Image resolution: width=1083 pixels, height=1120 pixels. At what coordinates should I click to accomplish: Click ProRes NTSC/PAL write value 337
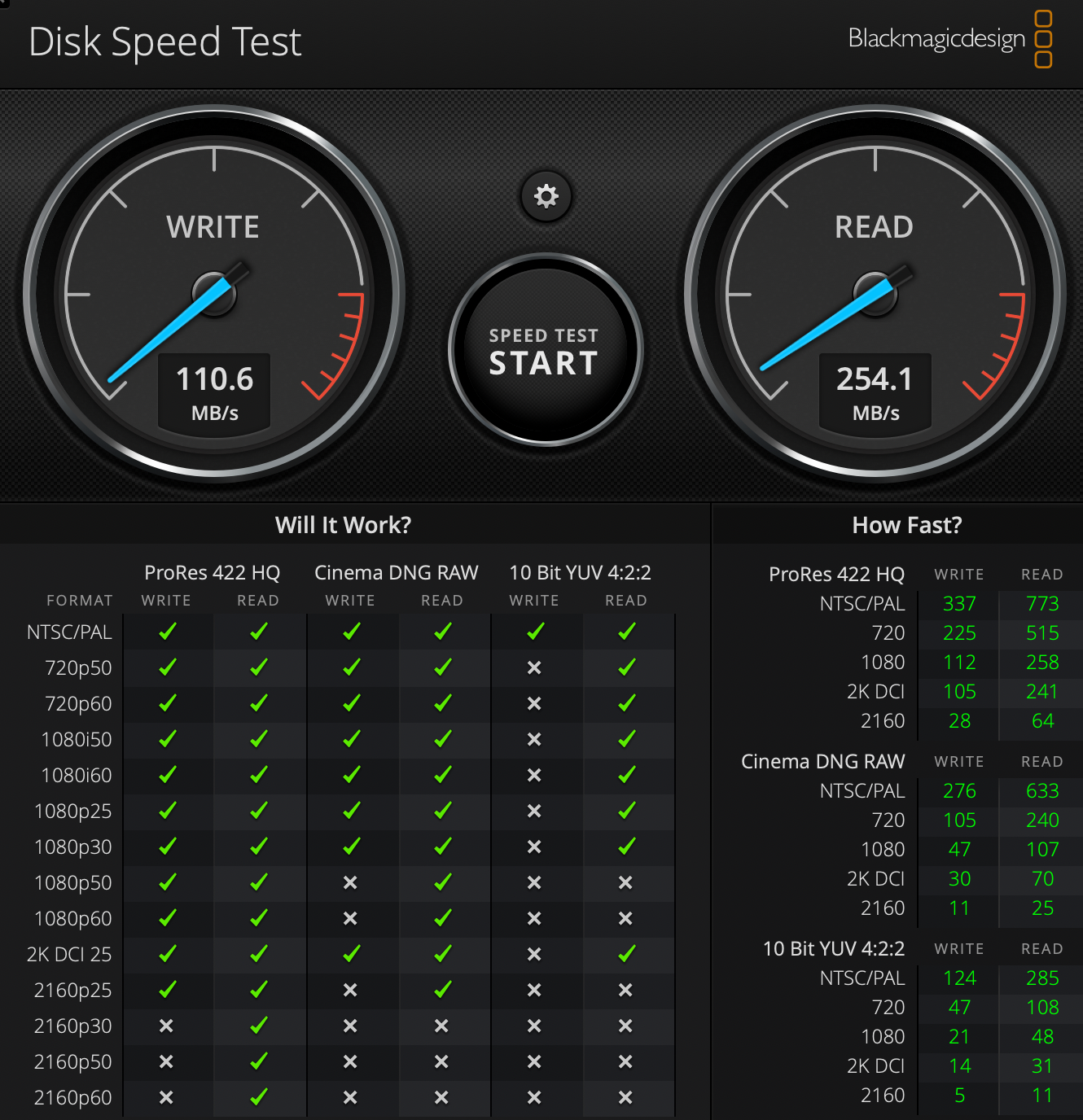tap(959, 604)
